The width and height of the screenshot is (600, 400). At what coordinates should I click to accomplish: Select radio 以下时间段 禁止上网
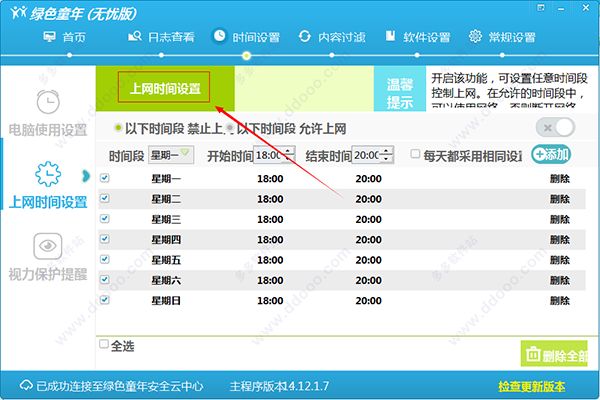point(118,128)
